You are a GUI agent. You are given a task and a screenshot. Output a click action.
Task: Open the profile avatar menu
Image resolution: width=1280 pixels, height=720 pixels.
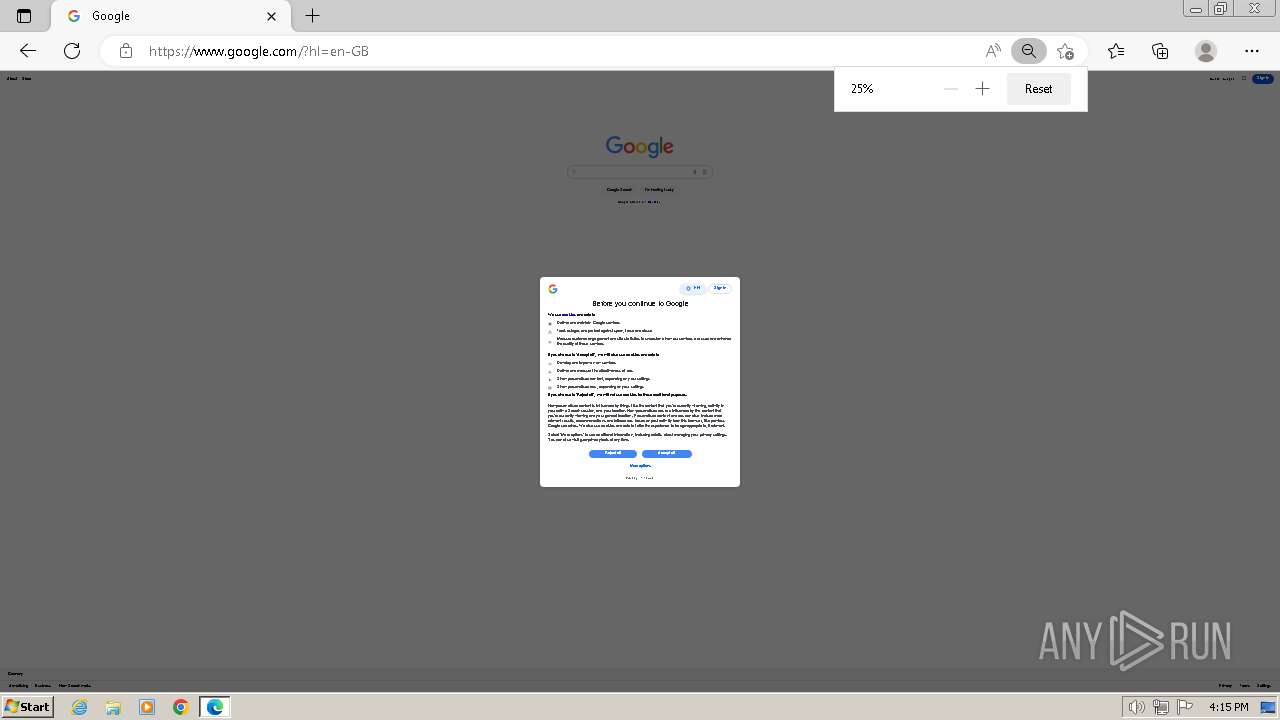point(1206,51)
